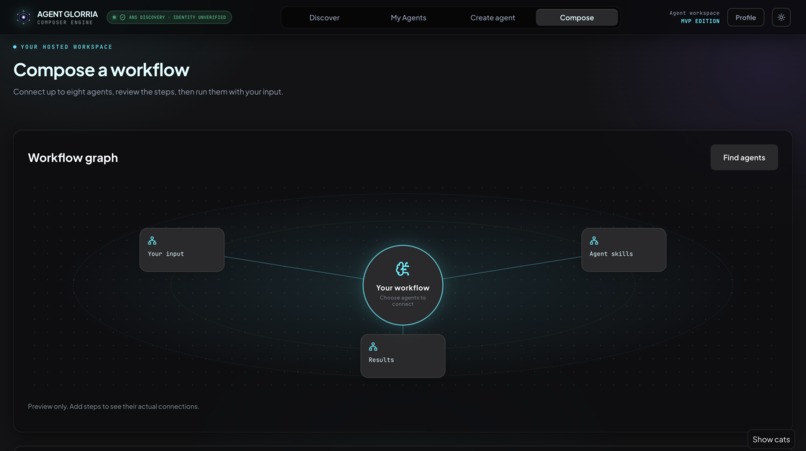Select the Your input node

click(x=182, y=250)
